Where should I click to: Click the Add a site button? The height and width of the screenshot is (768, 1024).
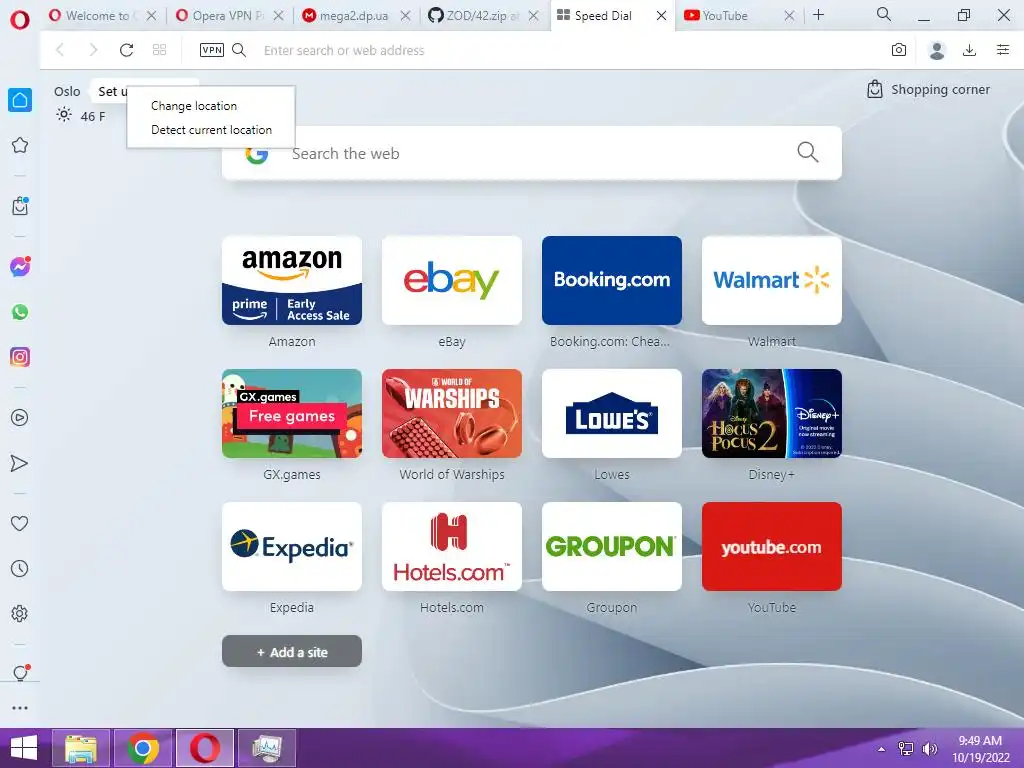(292, 651)
